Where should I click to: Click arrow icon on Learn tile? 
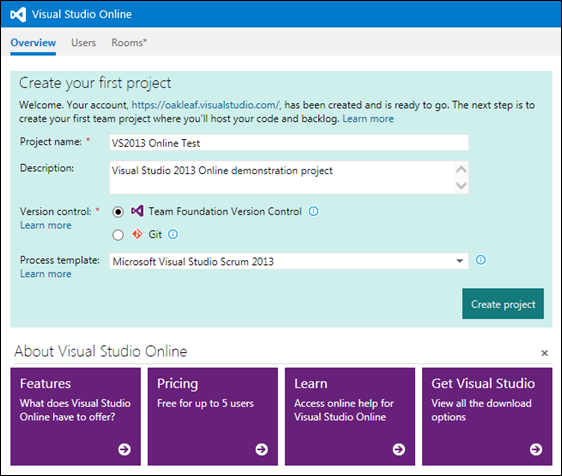(x=399, y=449)
